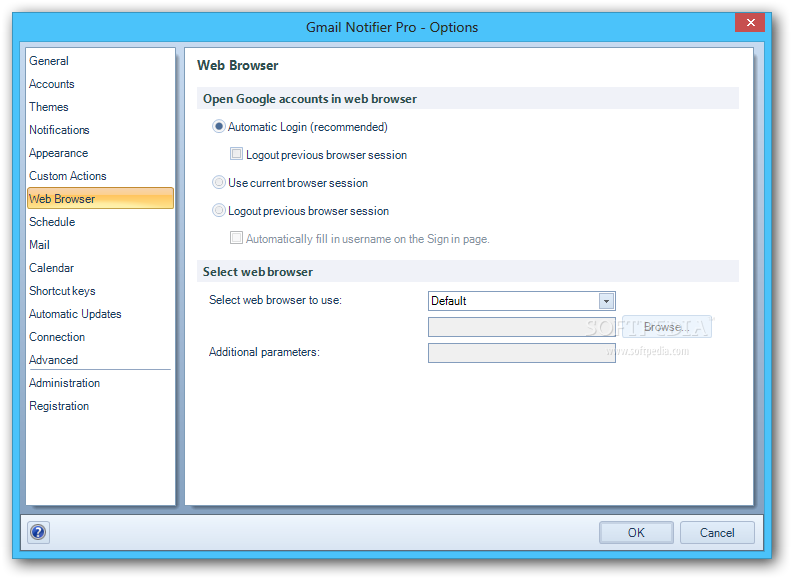Open Notifications settings
Screen dimensions: 792x579
tap(59, 130)
